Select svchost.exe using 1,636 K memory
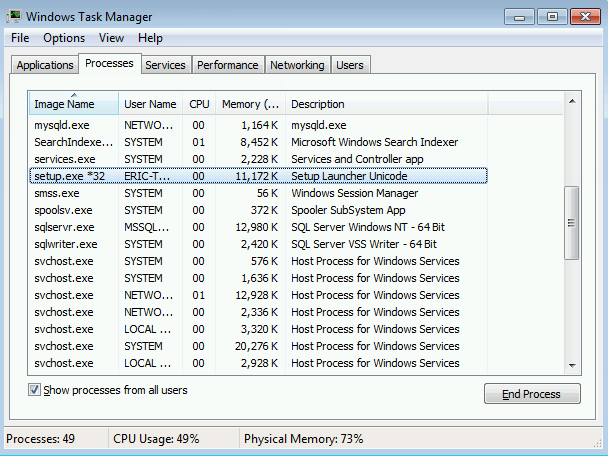 pyautogui.click(x=258, y=278)
